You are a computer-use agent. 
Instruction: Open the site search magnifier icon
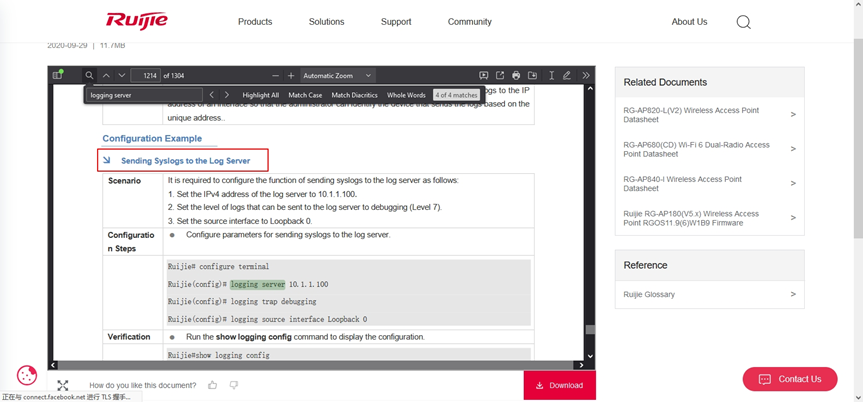click(x=743, y=22)
